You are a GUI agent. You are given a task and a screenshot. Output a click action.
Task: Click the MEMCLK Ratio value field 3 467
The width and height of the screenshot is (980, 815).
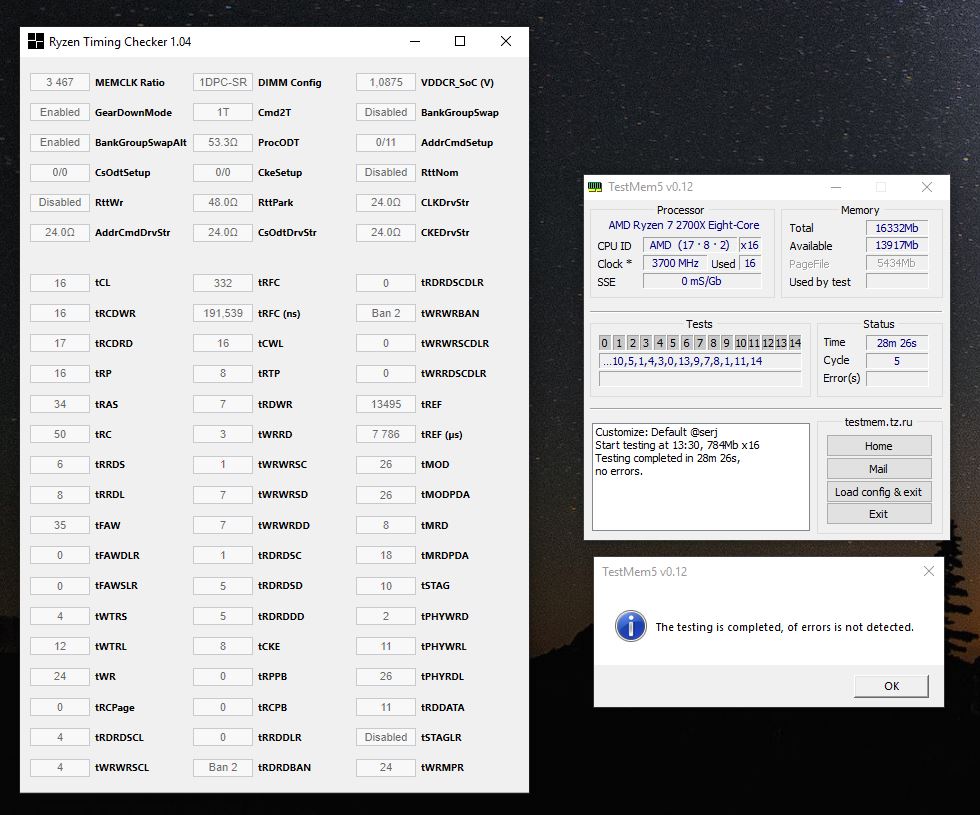click(x=60, y=82)
